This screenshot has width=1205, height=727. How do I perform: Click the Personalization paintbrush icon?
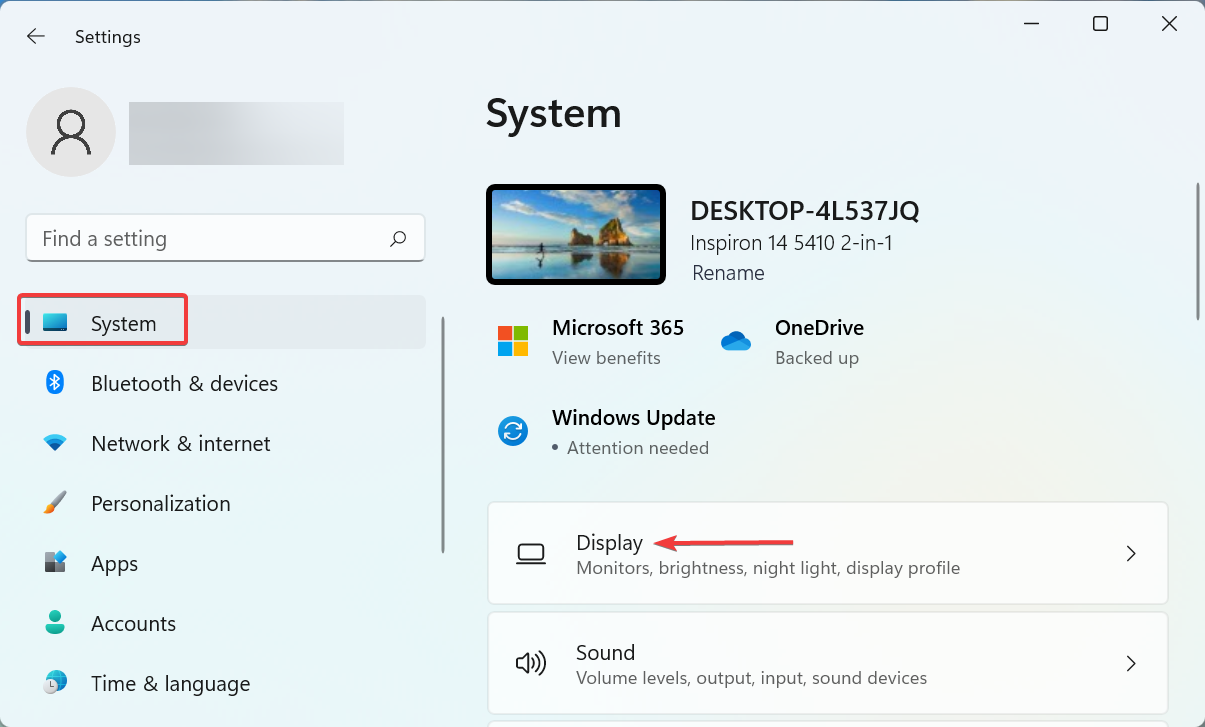tap(55, 503)
